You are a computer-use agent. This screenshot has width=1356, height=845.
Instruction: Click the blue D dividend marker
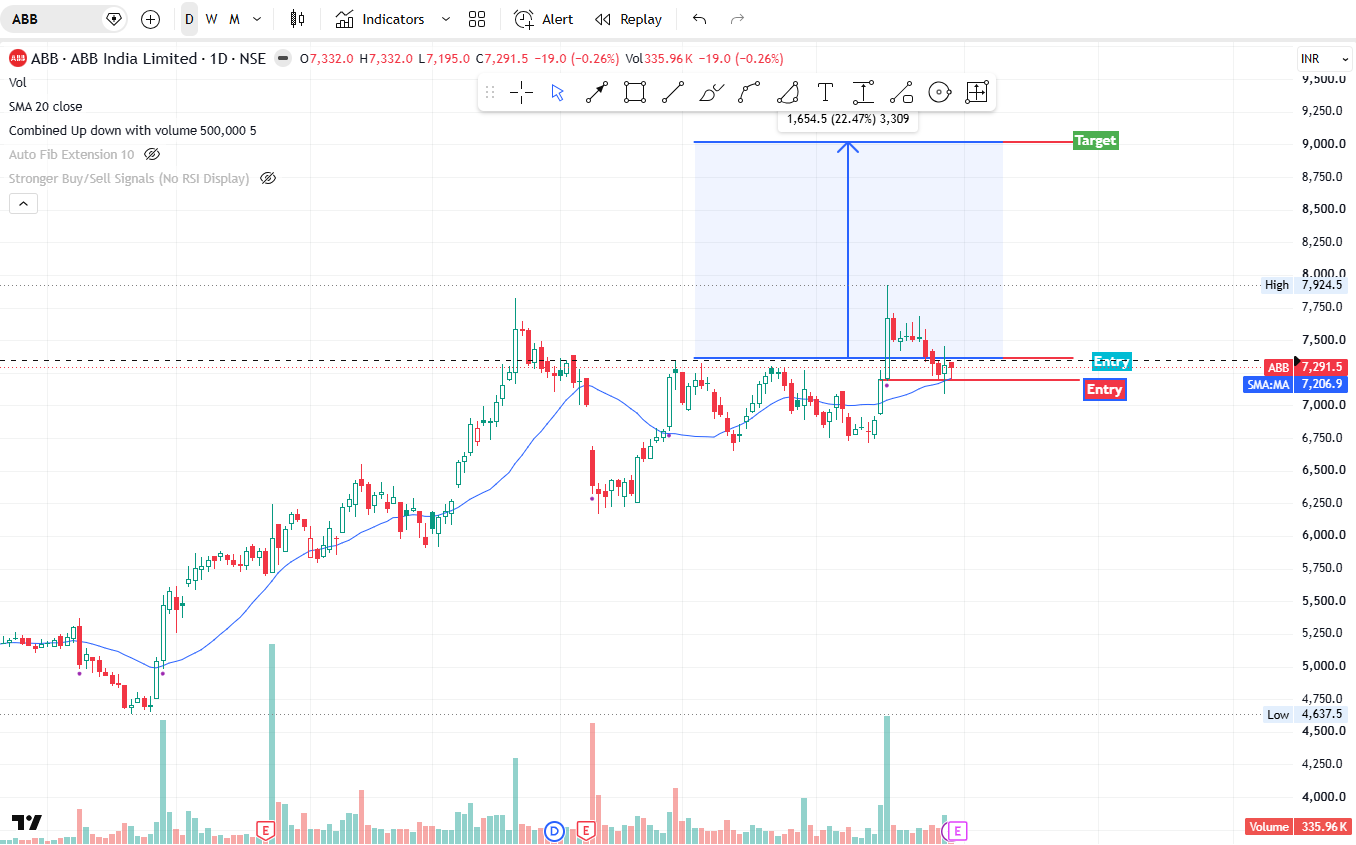coord(556,830)
